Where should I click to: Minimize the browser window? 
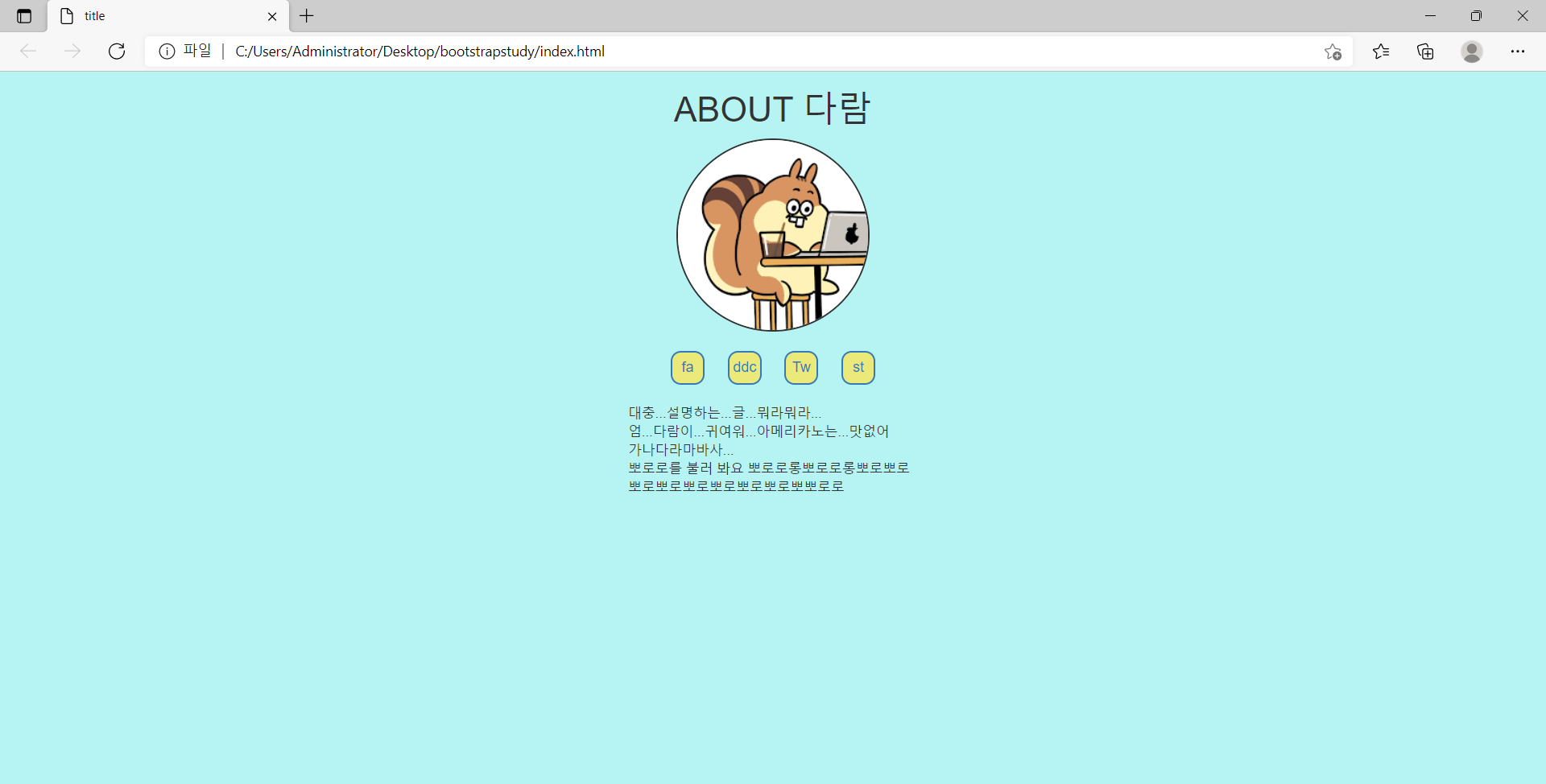(x=1430, y=16)
